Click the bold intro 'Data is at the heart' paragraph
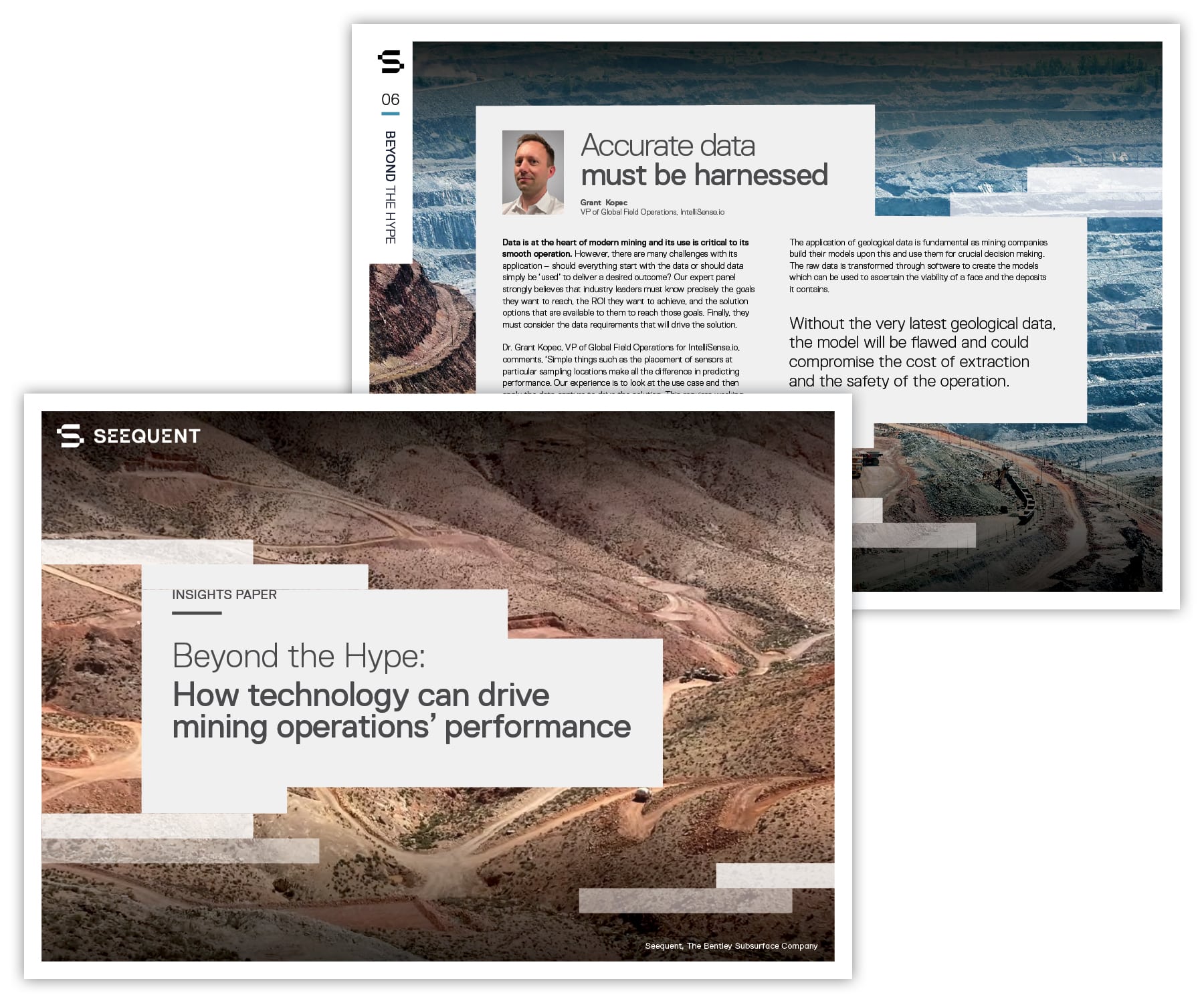The height and width of the screenshot is (1003, 1204). (628, 284)
